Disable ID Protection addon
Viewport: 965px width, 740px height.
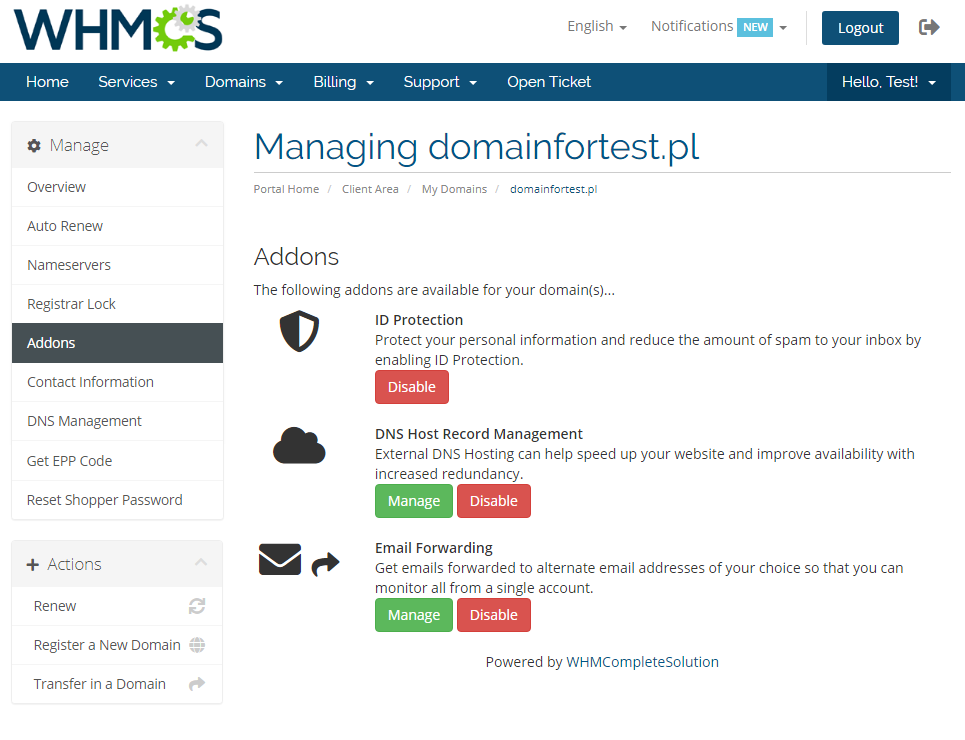point(412,387)
